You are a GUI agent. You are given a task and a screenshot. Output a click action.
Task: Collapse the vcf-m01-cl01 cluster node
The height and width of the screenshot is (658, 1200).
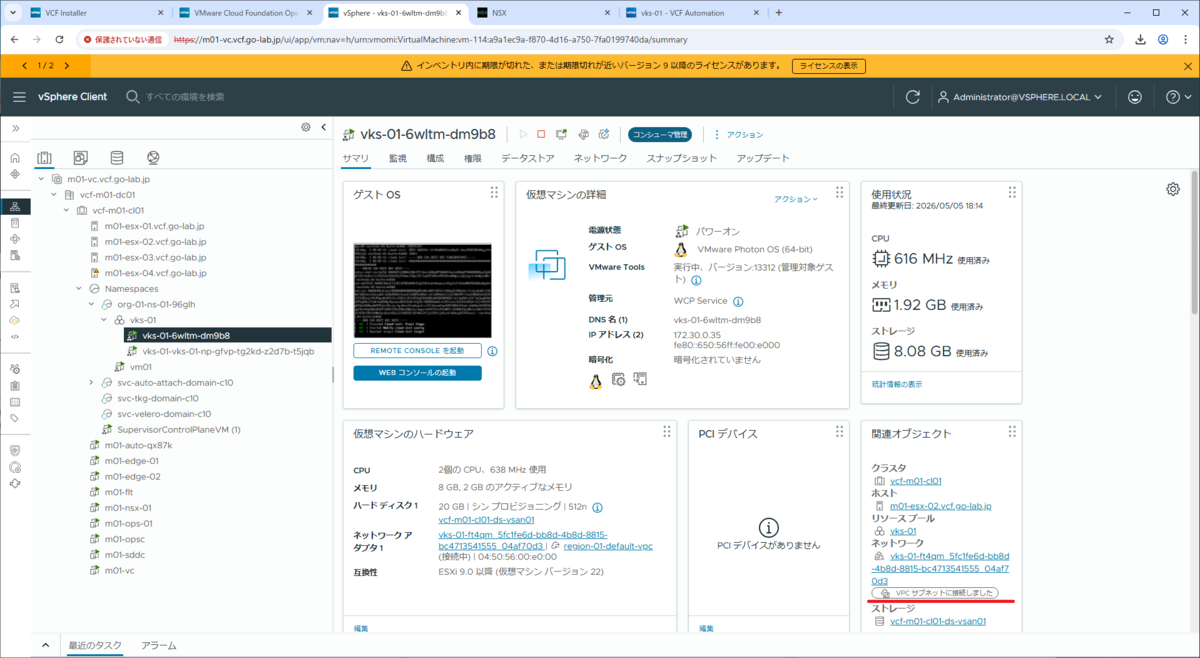coord(66,210)
